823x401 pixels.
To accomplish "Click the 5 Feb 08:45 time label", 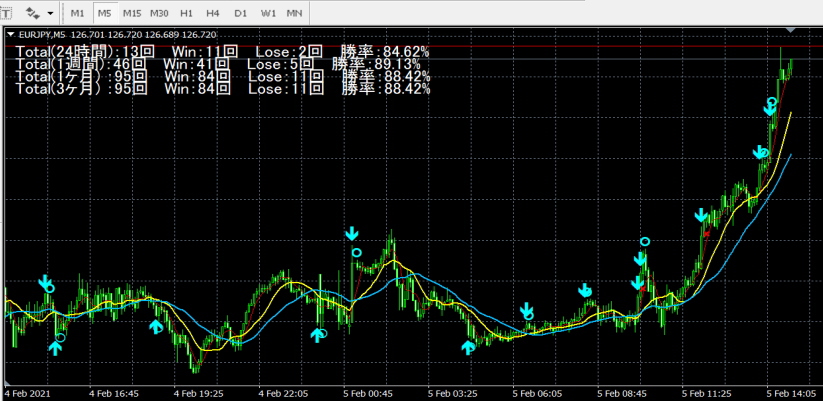I will click(x=621, y=393).
